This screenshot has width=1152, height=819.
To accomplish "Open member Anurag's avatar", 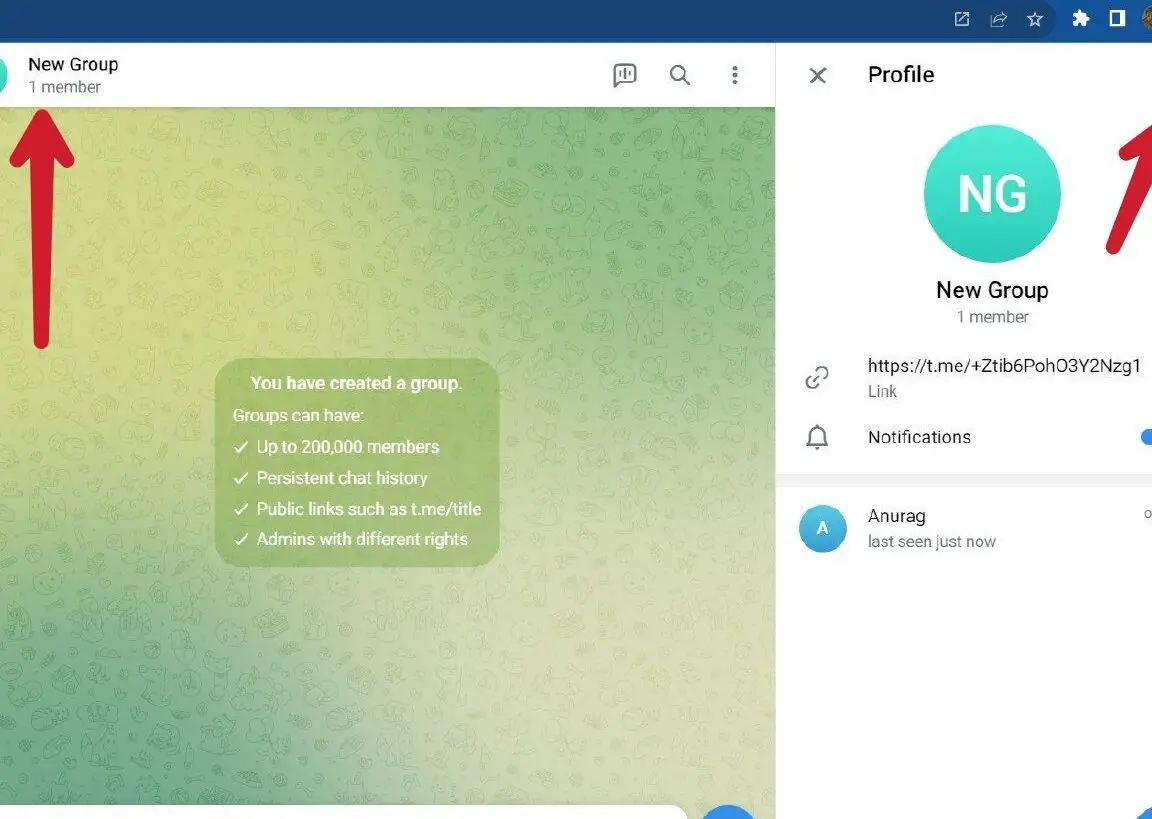I will pyautogui.click(x=823, y=528).
